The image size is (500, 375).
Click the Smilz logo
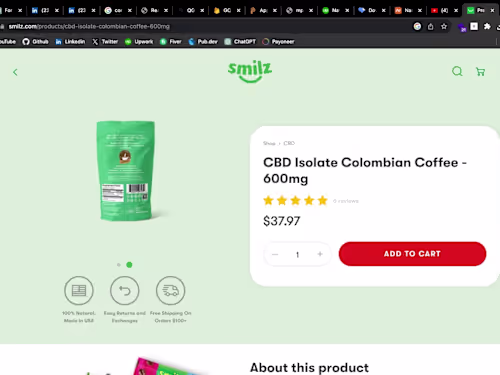click(x=250, y=71)
